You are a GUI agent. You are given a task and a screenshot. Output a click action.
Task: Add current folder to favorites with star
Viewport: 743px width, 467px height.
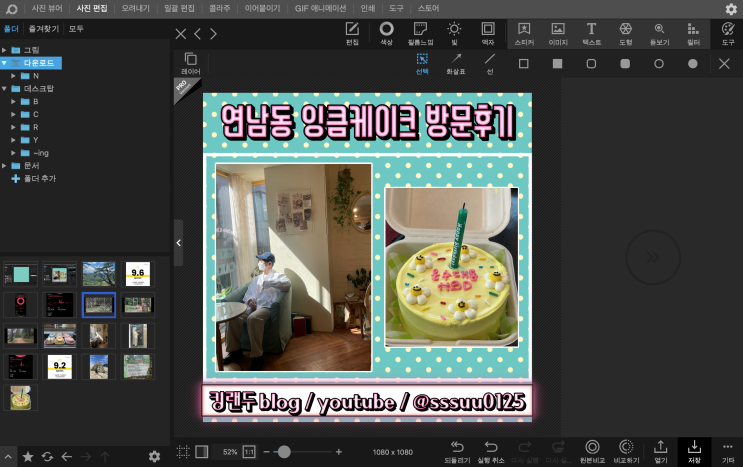click(x=28, y=457)
